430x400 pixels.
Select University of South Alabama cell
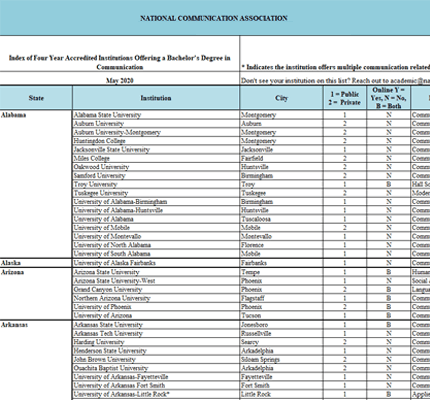tap(156, 254)
